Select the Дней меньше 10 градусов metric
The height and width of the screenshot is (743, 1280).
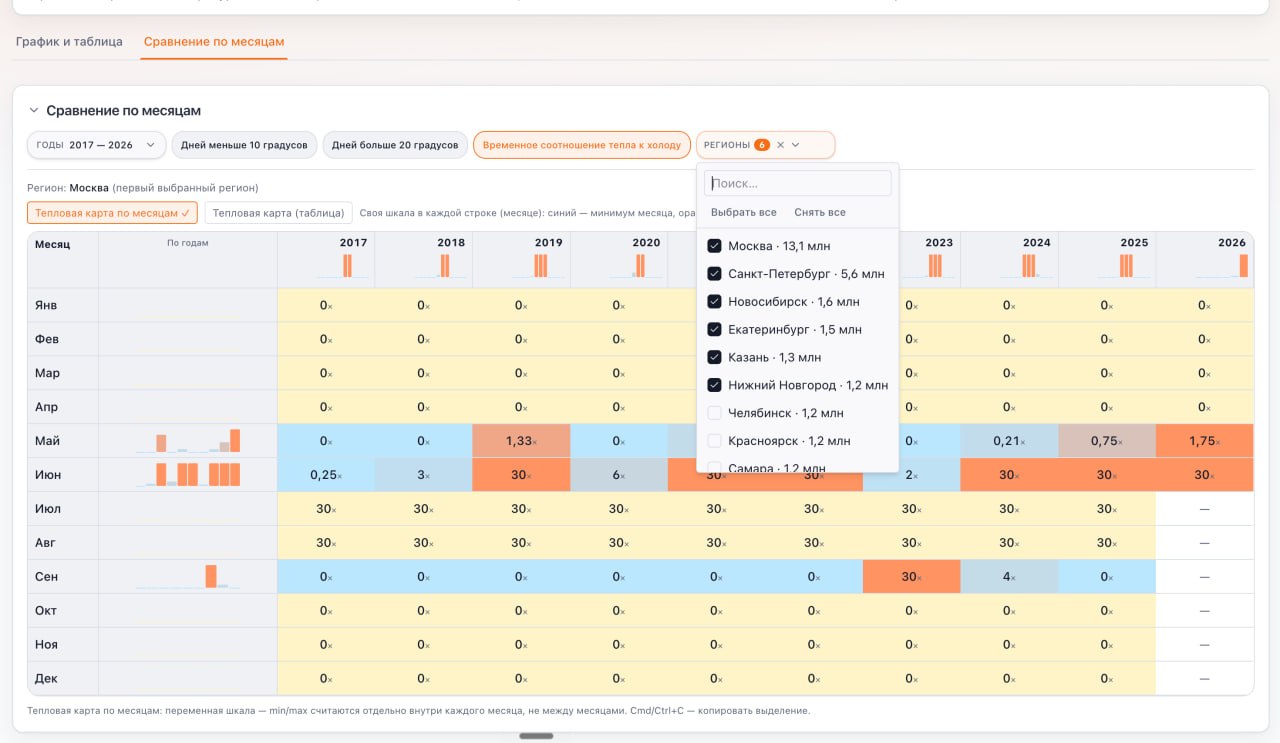(x=244, y=145)
